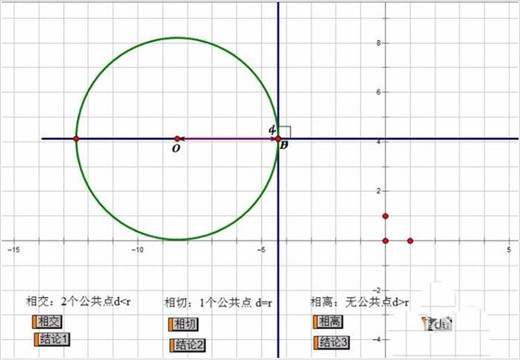Image resolution: width=520 pixels, height=360 pixels.
Task: Select the red point on the circle's left edge
Action: (76, 139)
